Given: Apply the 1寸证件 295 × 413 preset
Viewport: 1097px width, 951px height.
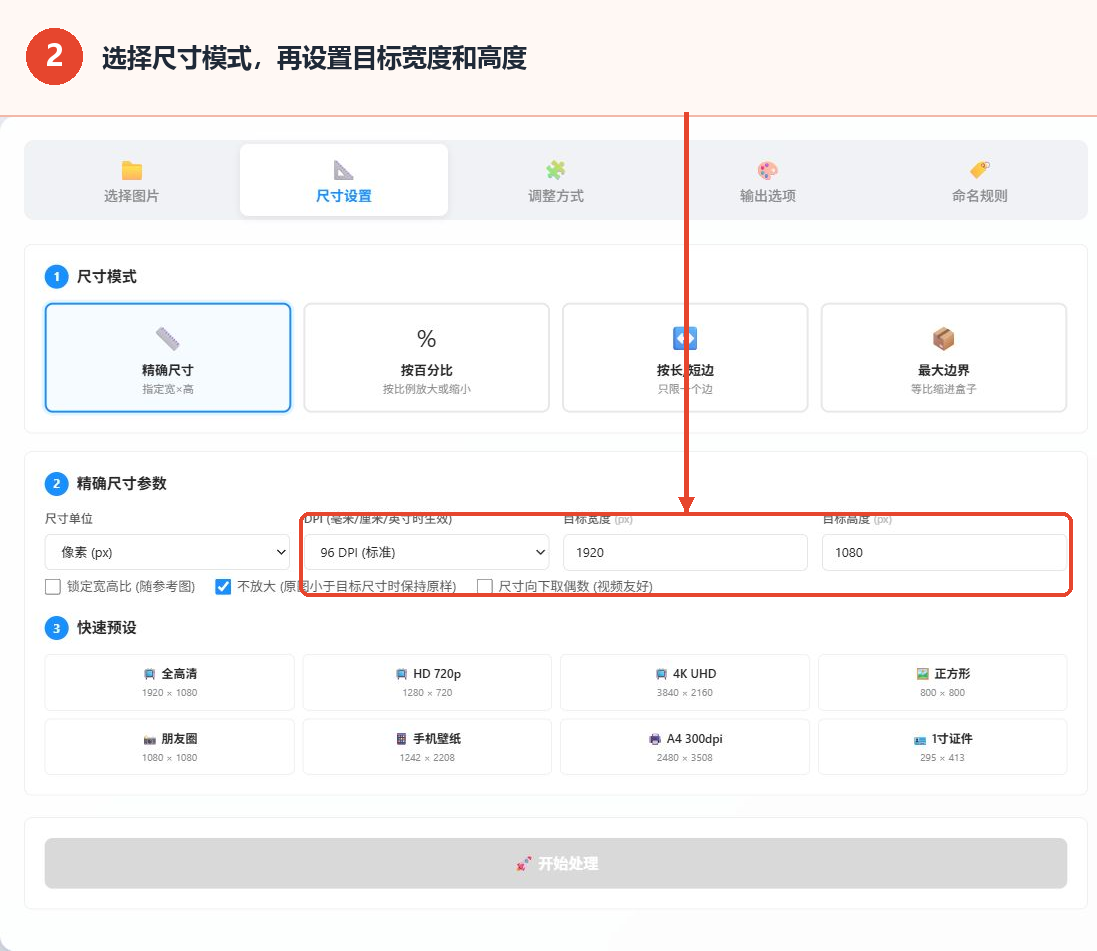Looking at the screenshot, I should tap(942, 747).
